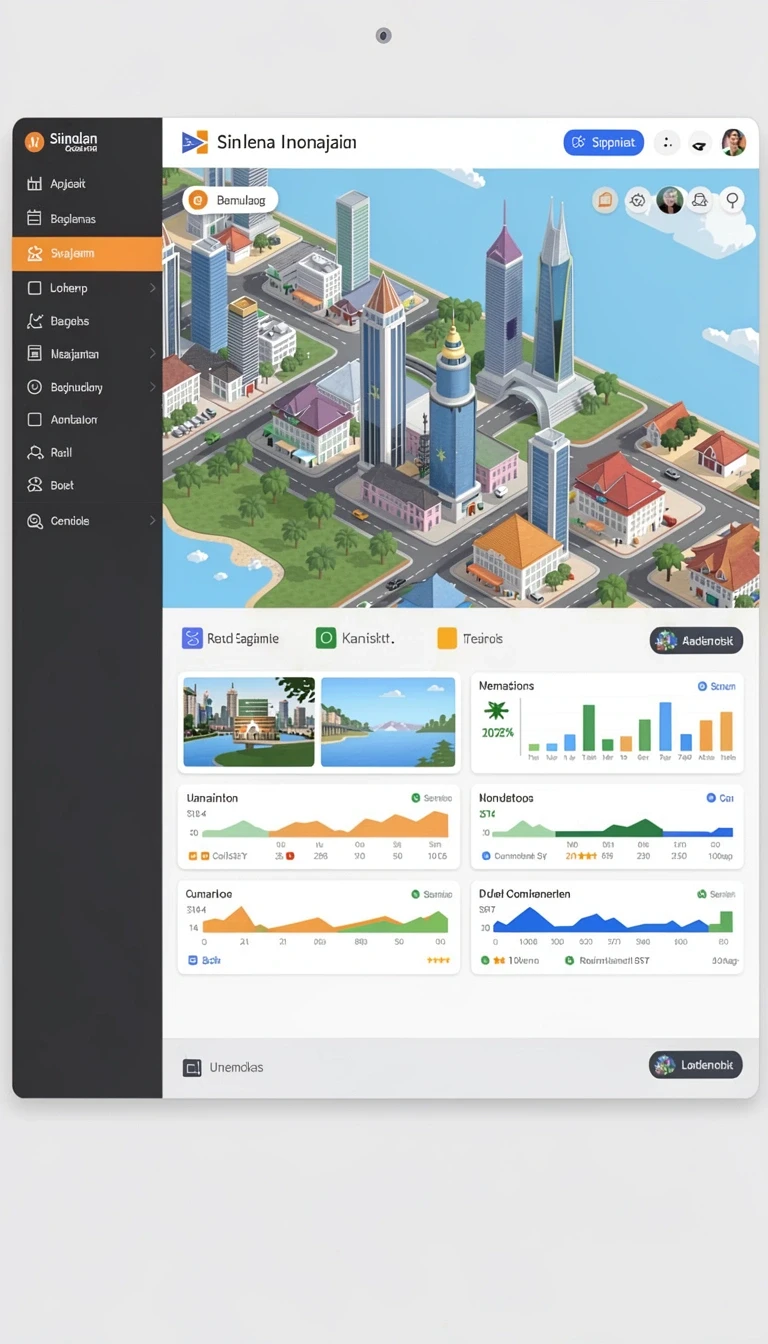Click the Bajnuclary circle icon
This screenshot has width=768, height=1344.
point(34,387)
